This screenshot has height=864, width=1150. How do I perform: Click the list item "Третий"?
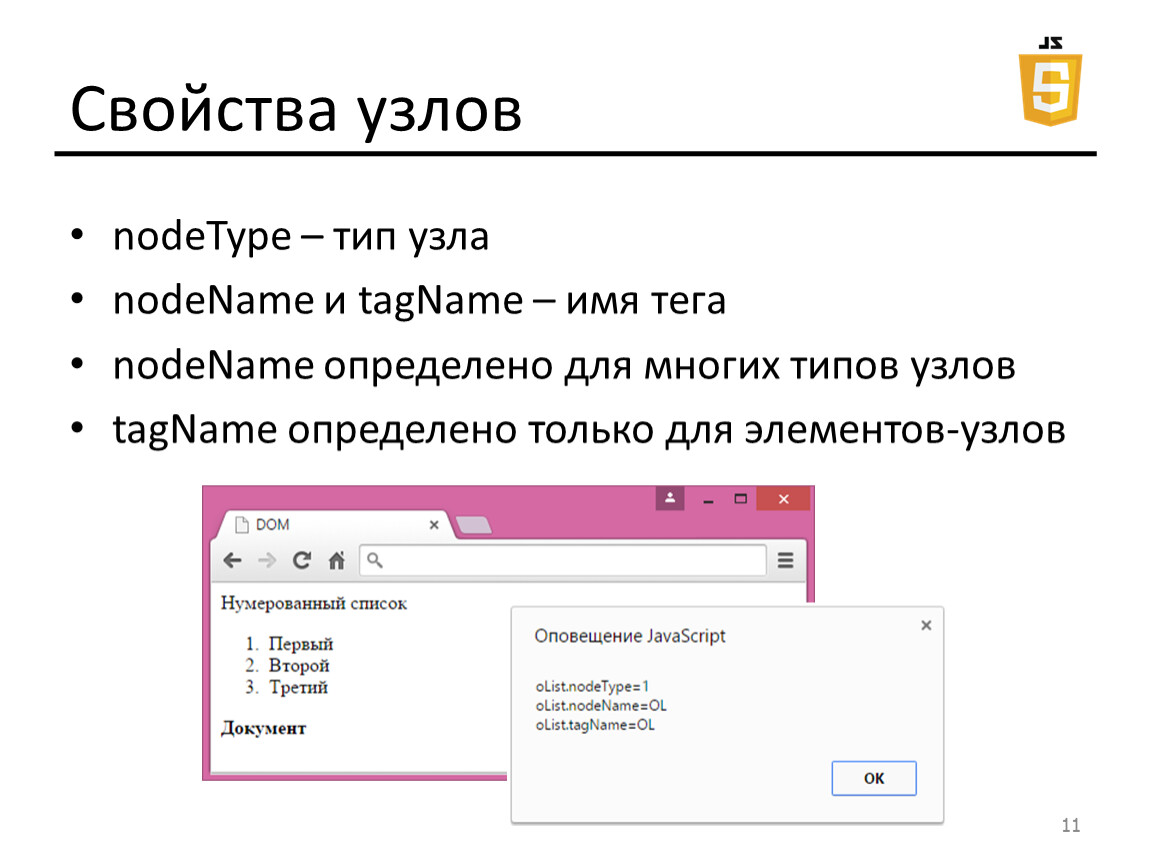click(x=298, y=687)
